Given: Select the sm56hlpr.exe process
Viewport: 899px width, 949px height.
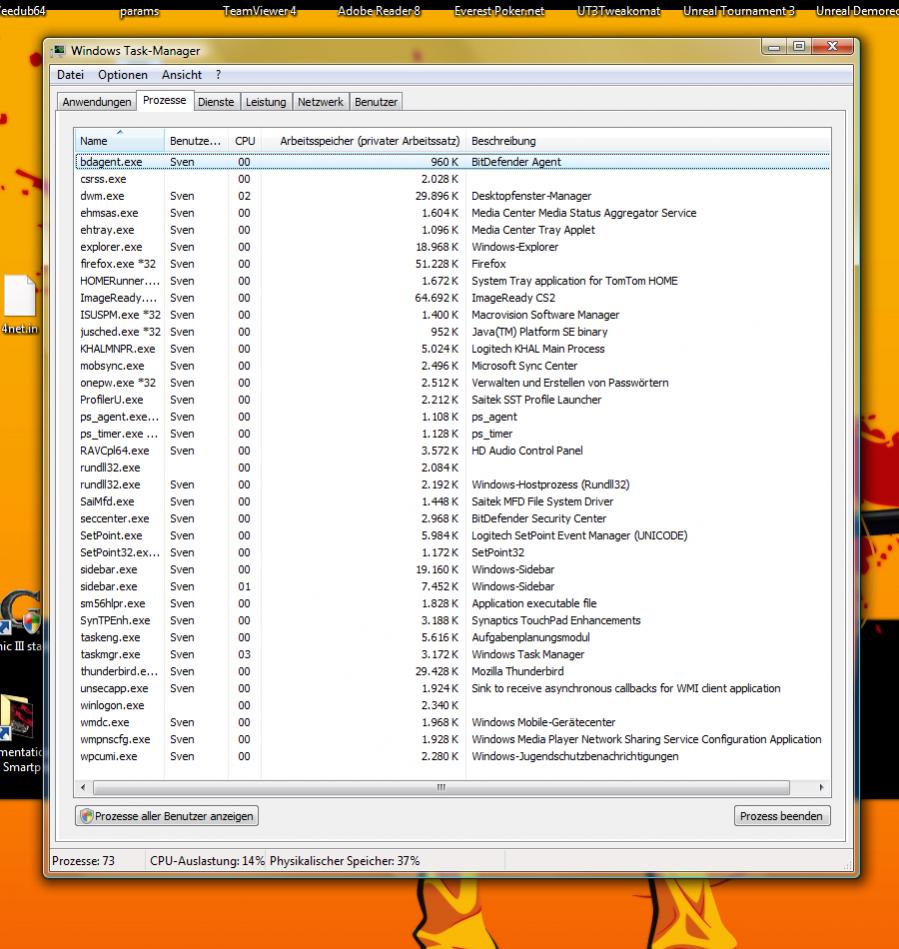Looking at the screenshot, I should (x=452, y=603).
